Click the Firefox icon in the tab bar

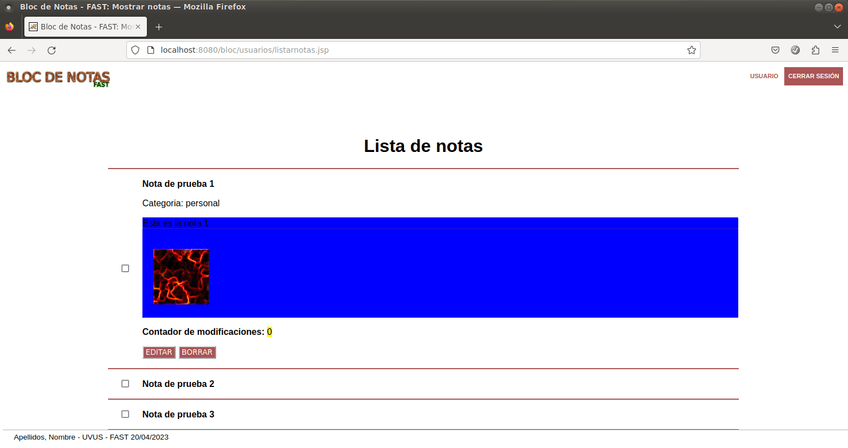pyautogui.click(x=9, y=27)
